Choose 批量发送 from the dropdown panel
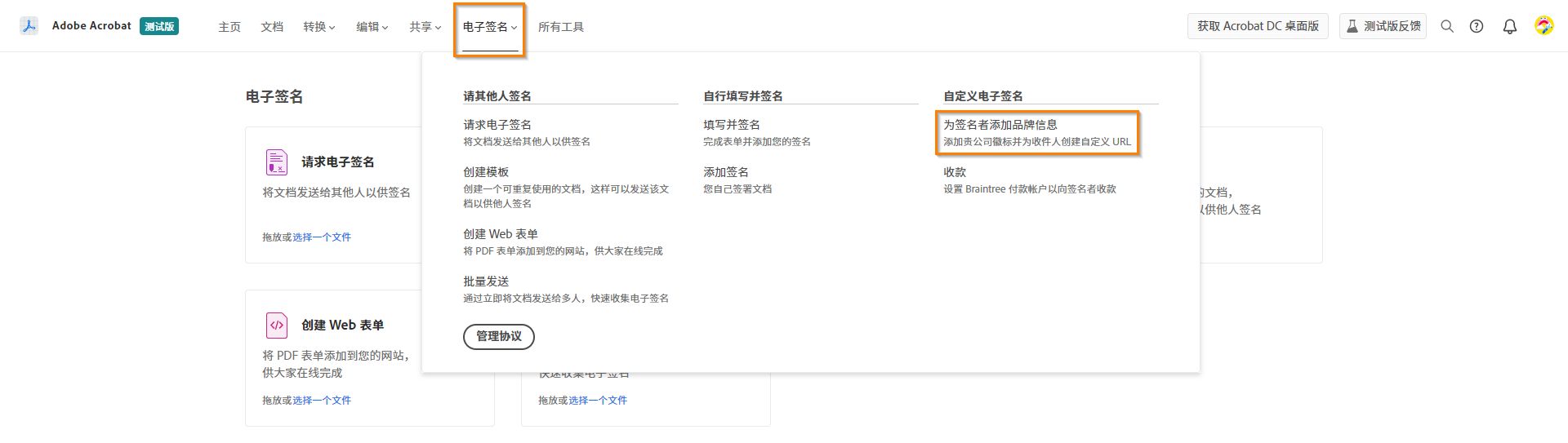 click(x=486, y=281)
